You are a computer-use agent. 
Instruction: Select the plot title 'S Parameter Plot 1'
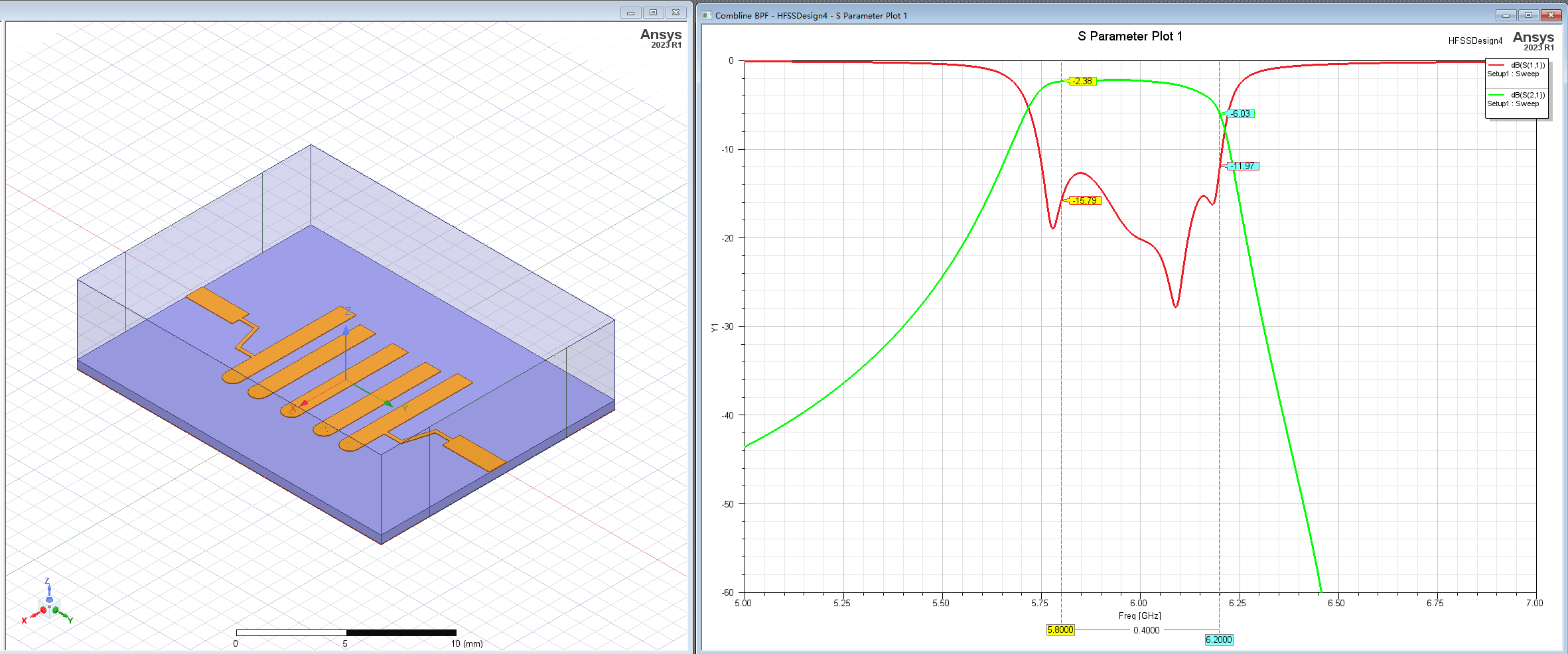[1130, 36]
